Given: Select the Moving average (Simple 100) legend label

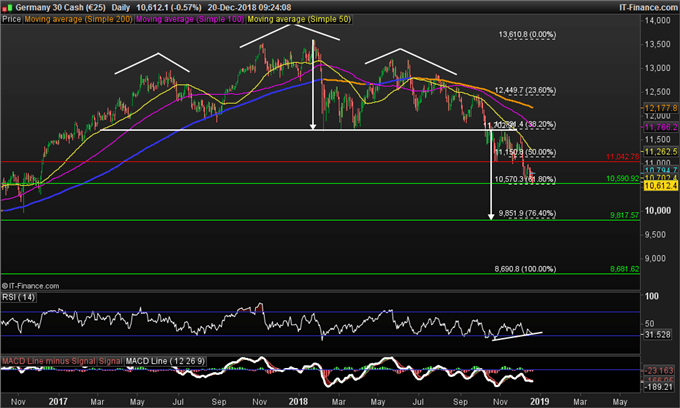Looking at the screenshot, I should click(190, 19).
